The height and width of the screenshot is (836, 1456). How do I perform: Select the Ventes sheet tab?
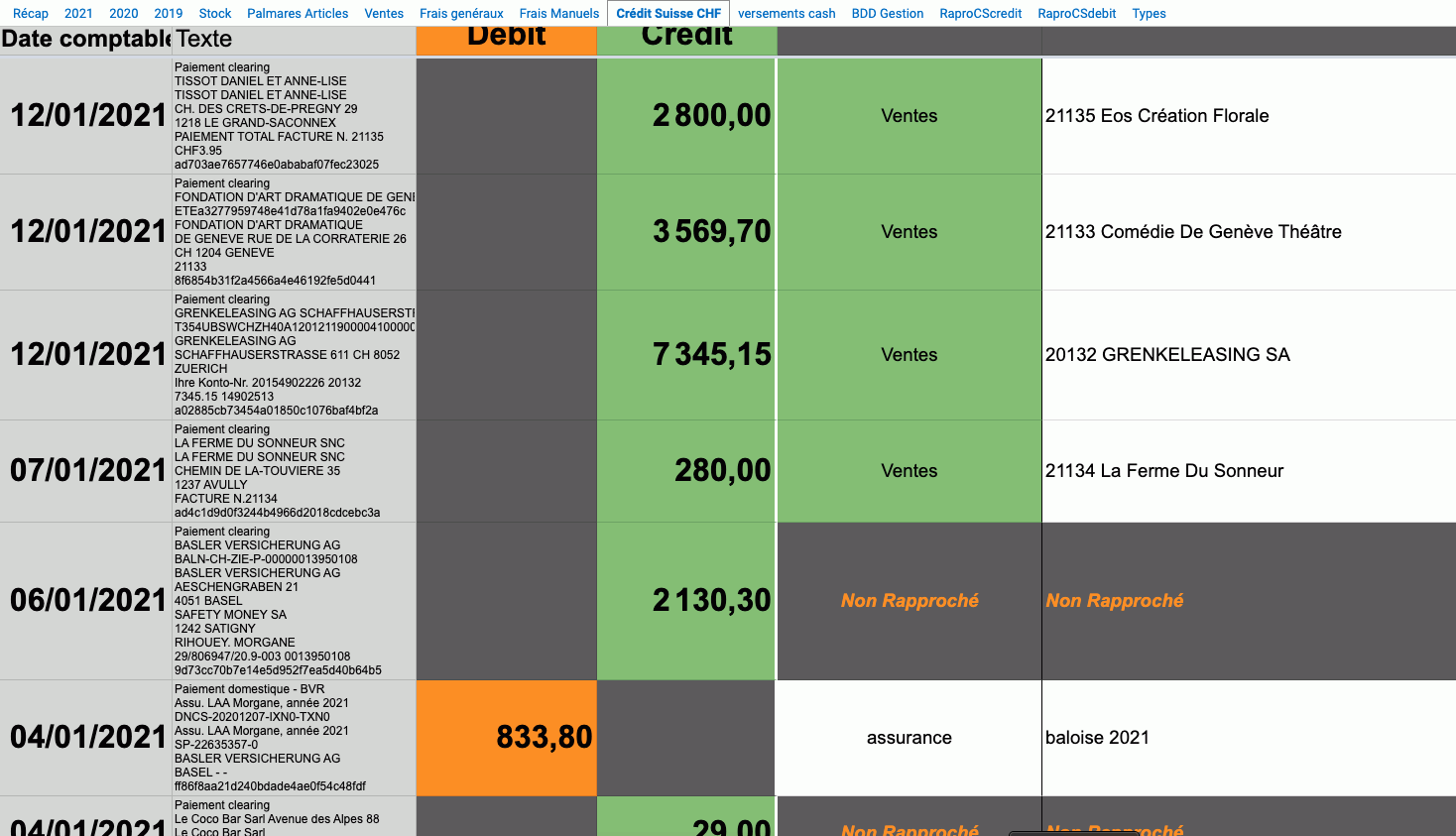coord(384,14)
